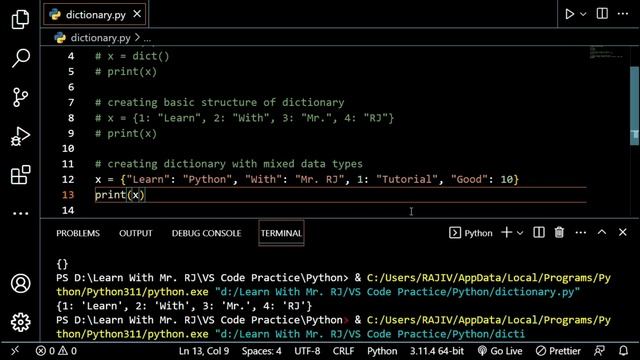
Task: Open the Manage gear menu
Action: (x=20, y=322)
